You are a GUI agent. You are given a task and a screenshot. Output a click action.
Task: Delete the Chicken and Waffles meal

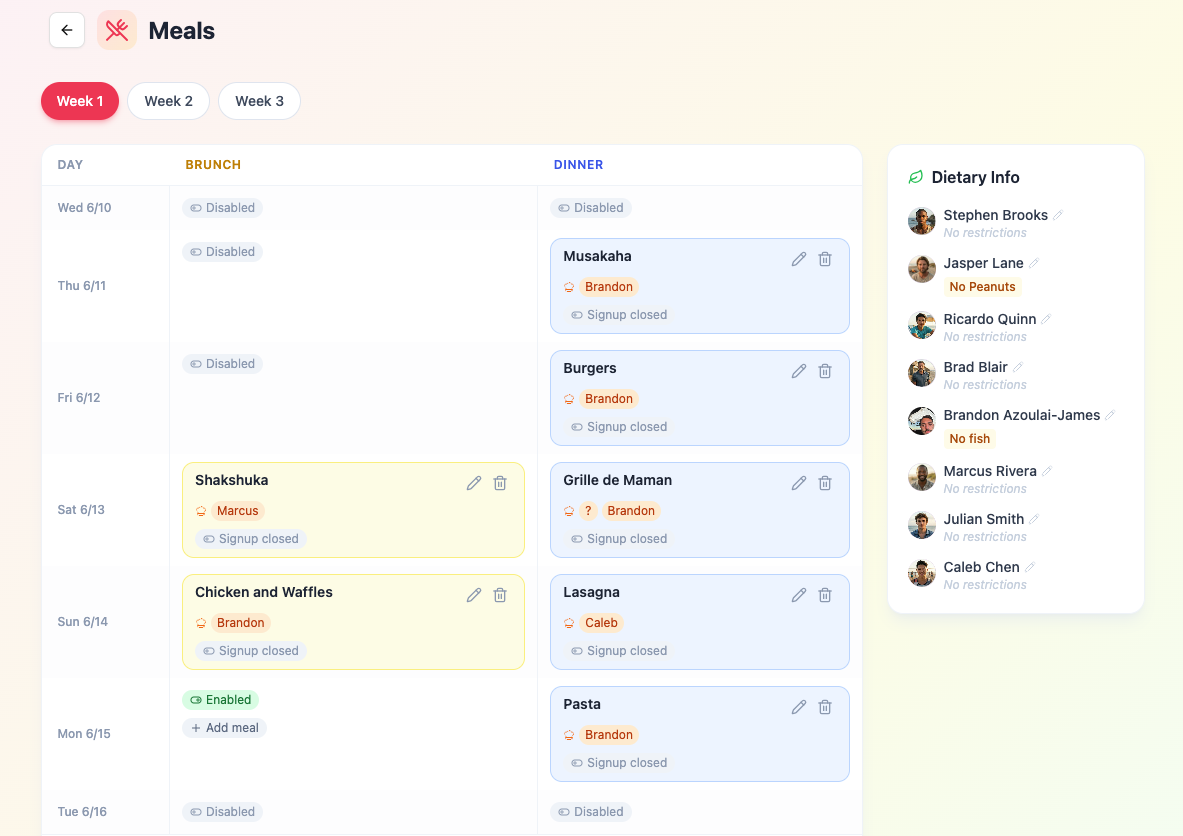(x=500, y=595)
